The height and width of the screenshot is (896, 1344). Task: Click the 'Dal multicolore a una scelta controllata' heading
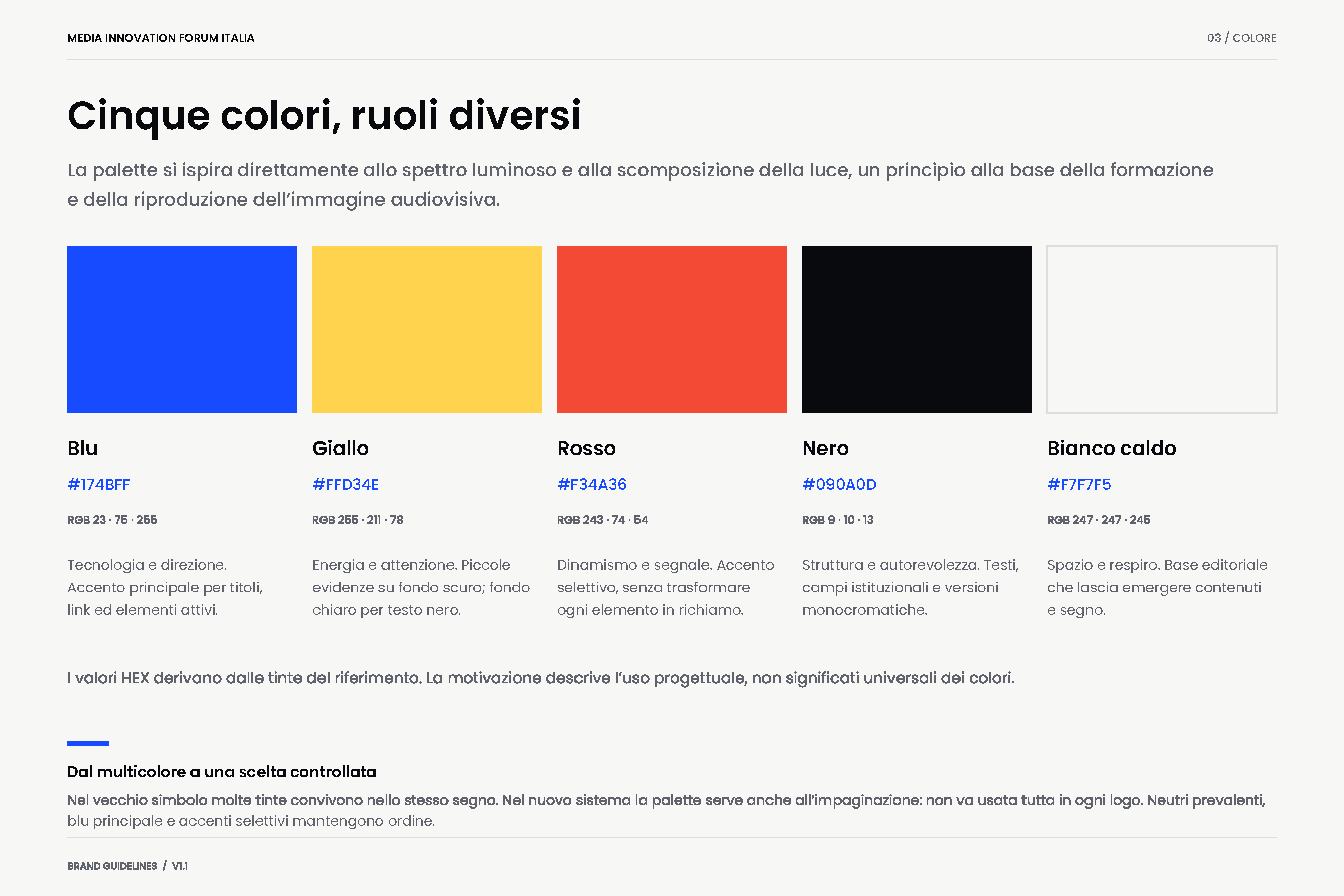pyautogui.click(x=222, y=772)
